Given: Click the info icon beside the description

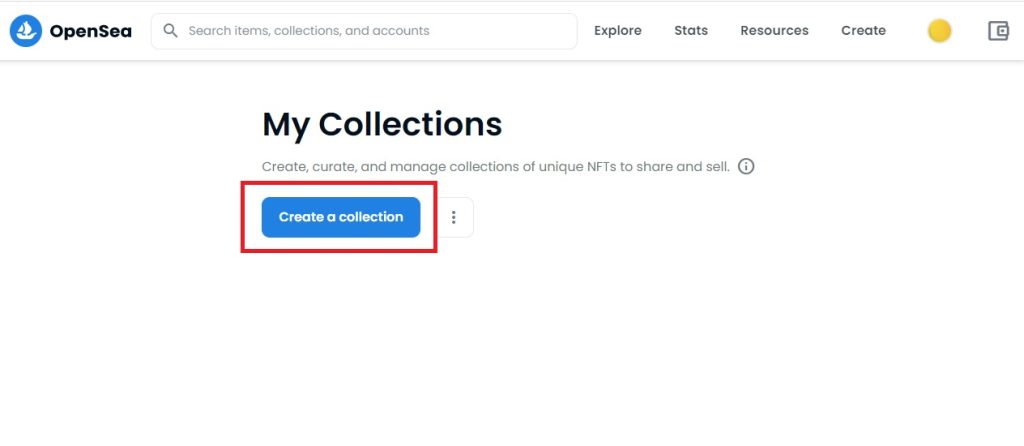Looking at the screenshot, I should click(746, 167).
